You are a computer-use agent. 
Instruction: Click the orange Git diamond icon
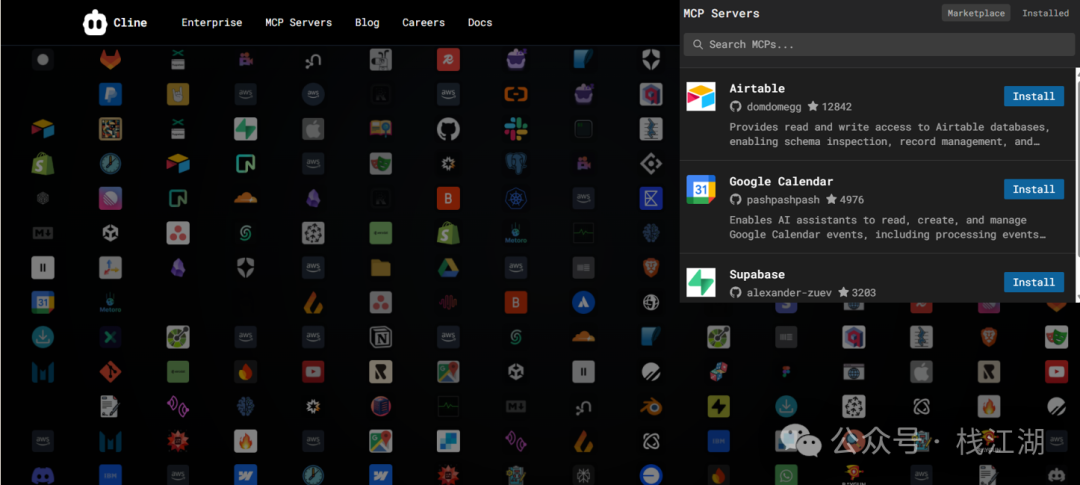click(110, 372)
